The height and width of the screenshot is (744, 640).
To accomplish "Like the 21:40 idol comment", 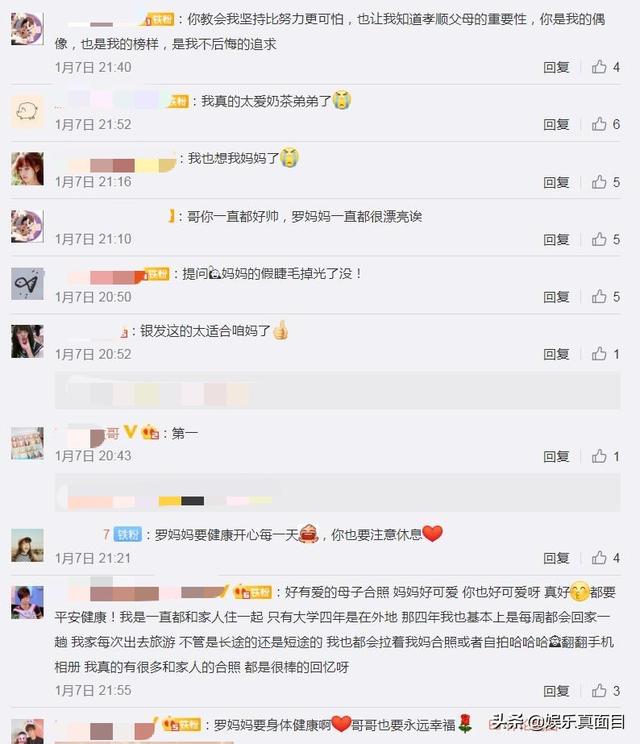I will 605,67.
